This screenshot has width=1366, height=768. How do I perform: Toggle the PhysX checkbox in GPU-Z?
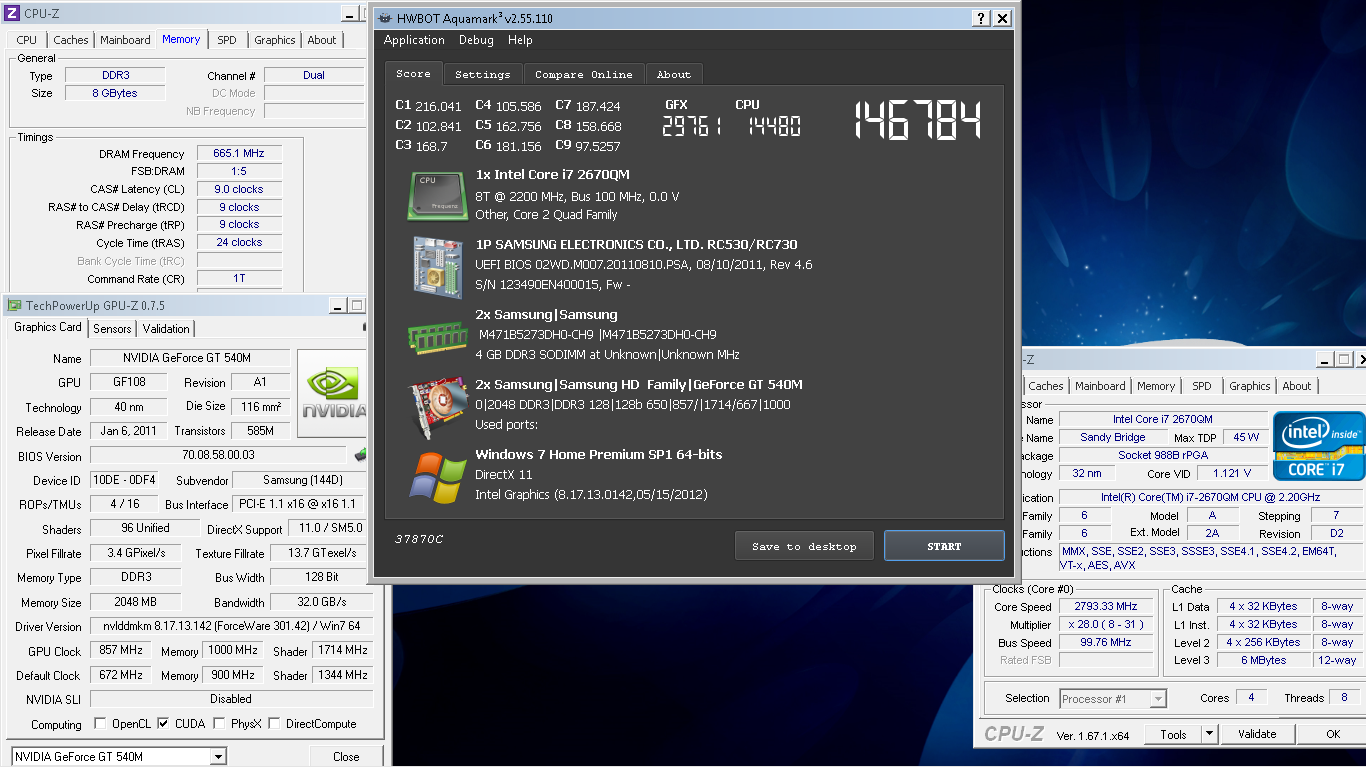pyautogui.click(x=221, y=724)
